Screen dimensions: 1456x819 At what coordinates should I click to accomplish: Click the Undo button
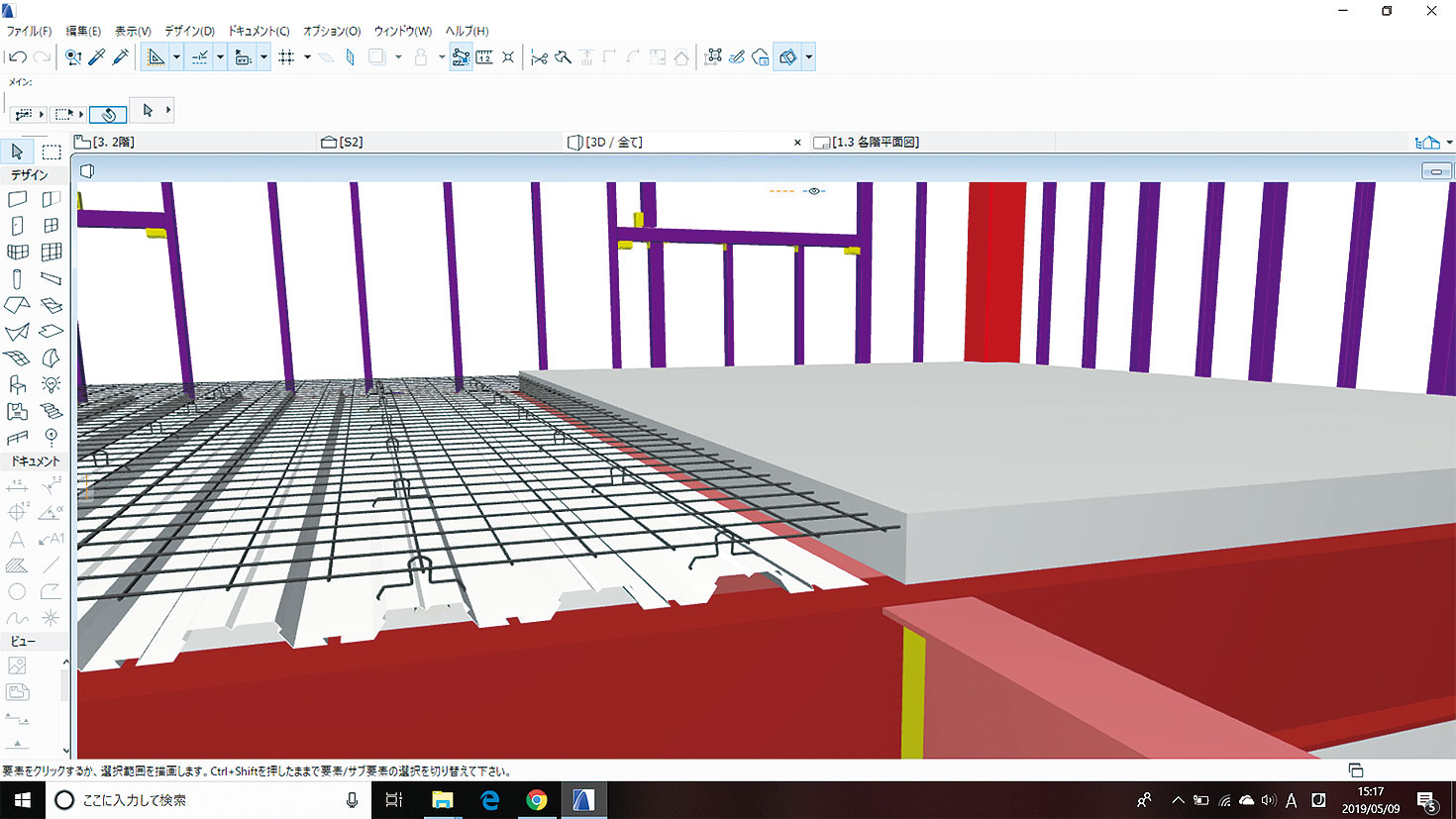pyautogui.click(x=17, y=57)
